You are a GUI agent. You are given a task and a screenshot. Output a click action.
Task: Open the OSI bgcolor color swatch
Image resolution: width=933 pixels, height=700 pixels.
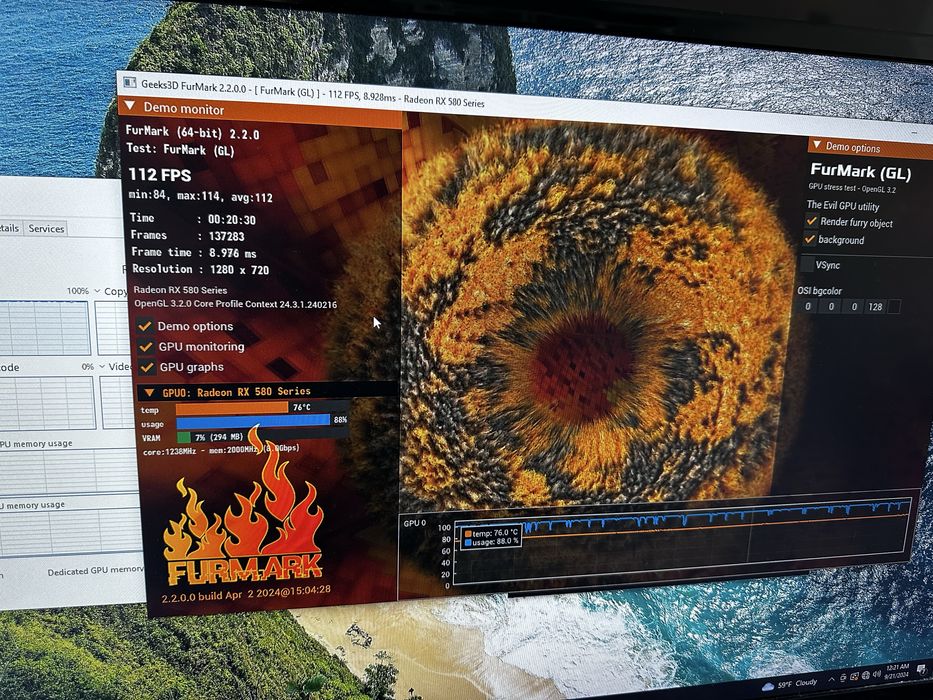tap(894, 307)
